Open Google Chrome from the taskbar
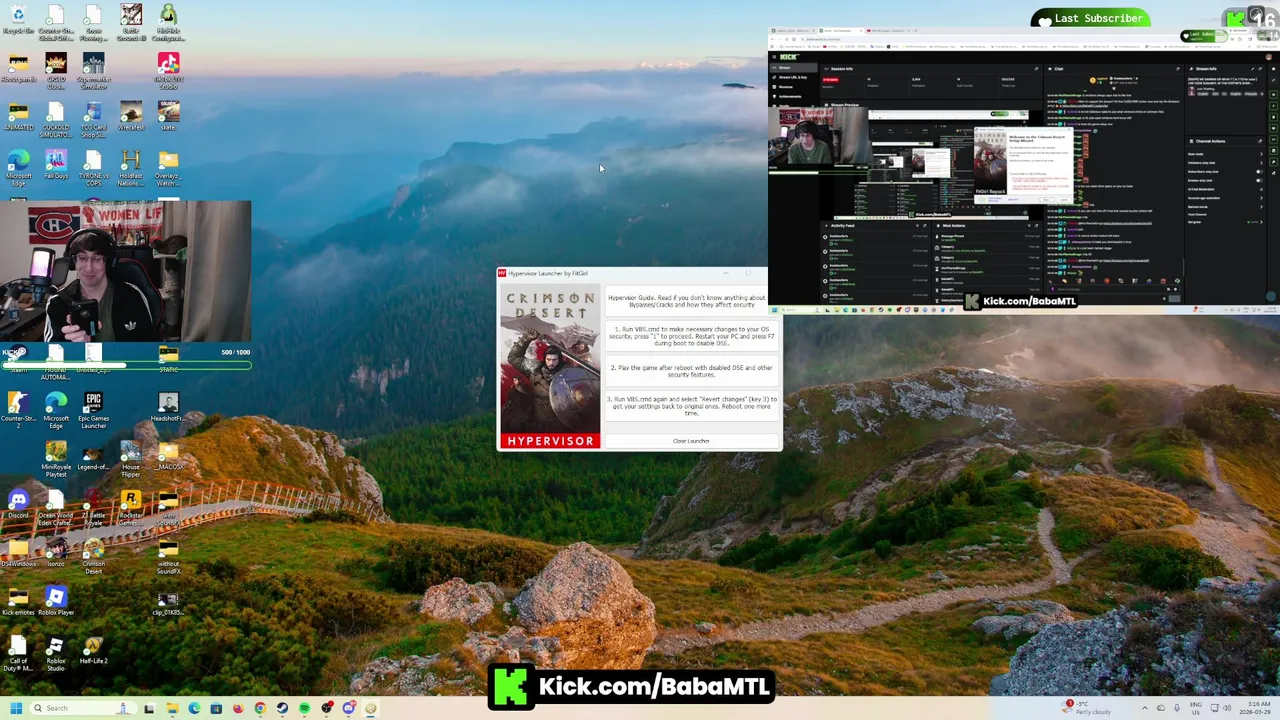Screen dimensions: 1280x720 (260, 708)
